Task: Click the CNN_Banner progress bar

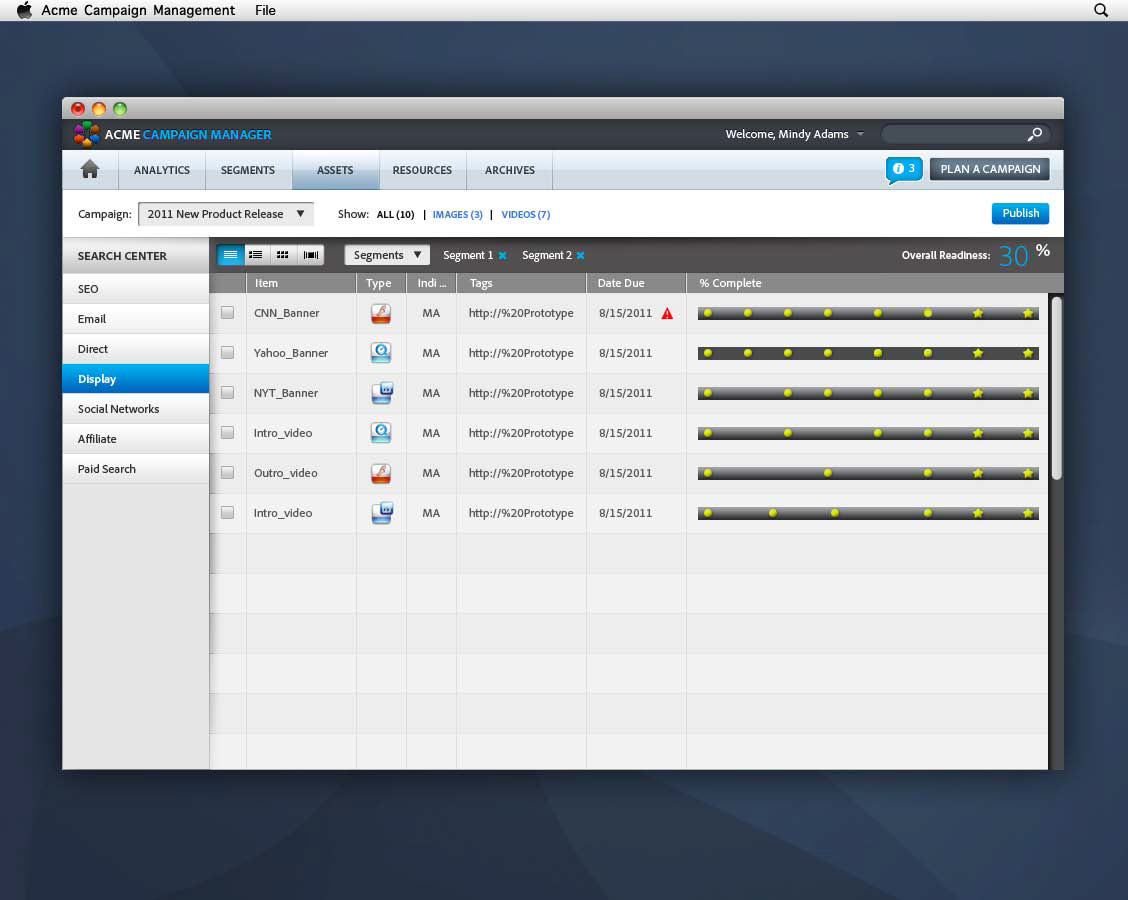Action: tap(868, 313)
